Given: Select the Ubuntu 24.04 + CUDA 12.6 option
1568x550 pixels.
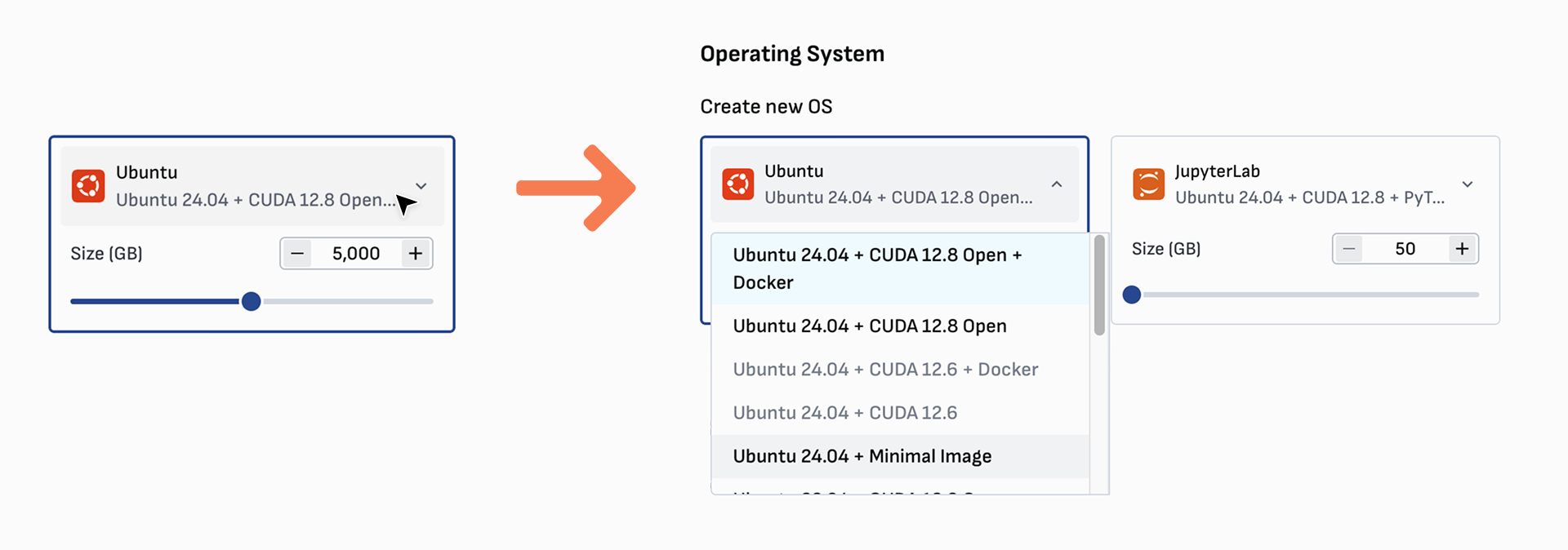Looking at the screenshot, I should 844,413.
